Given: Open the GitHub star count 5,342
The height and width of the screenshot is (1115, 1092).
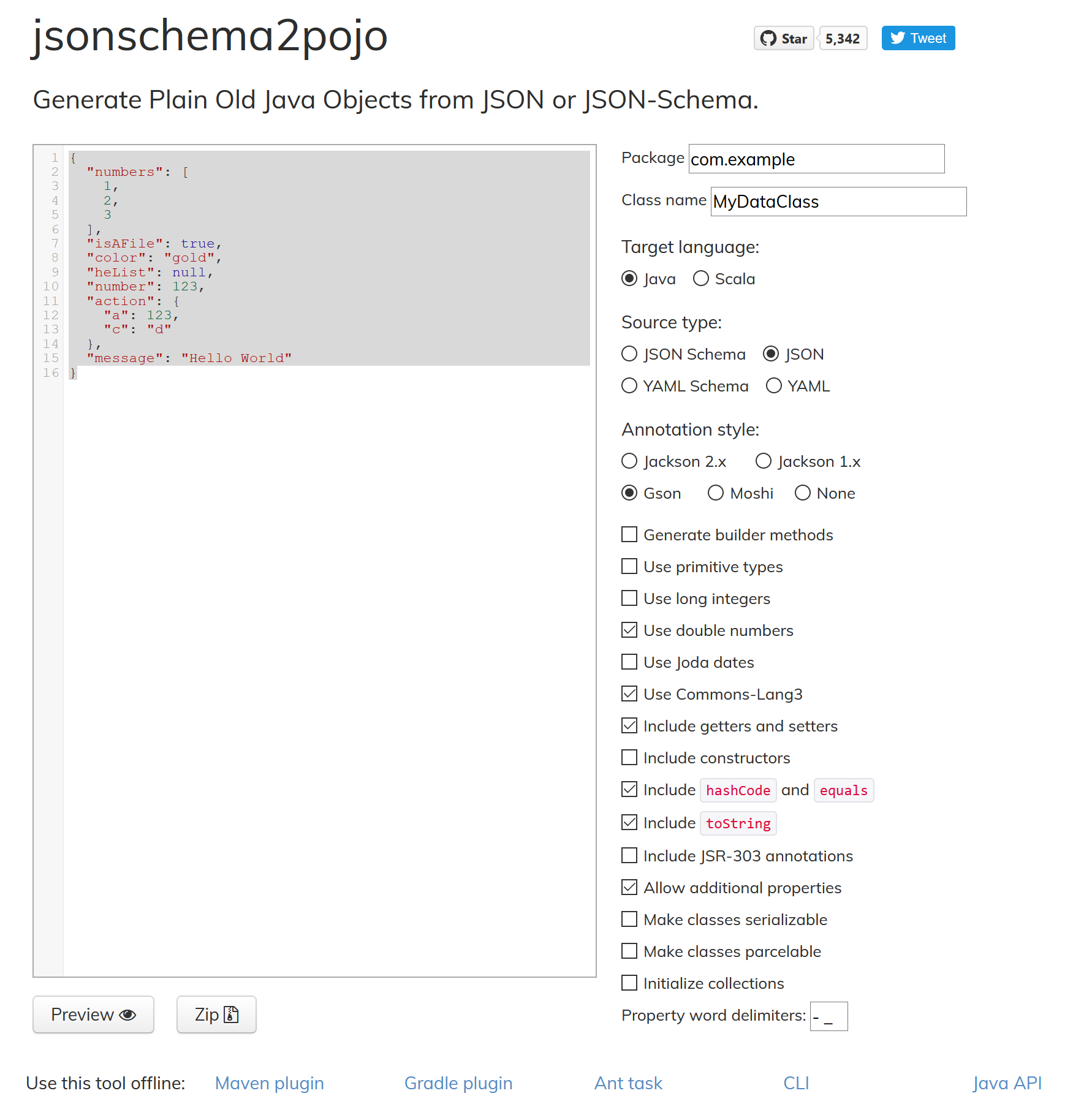Looking at the screenshot, I should [843, 39].
